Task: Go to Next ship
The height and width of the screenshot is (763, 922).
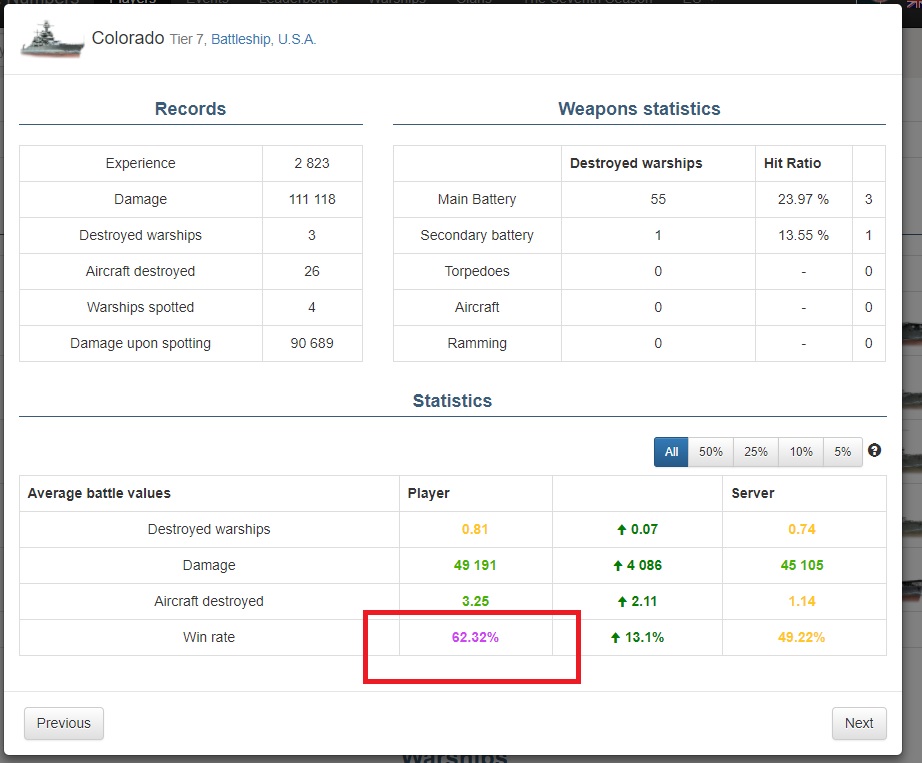Action: click(859, 723)
